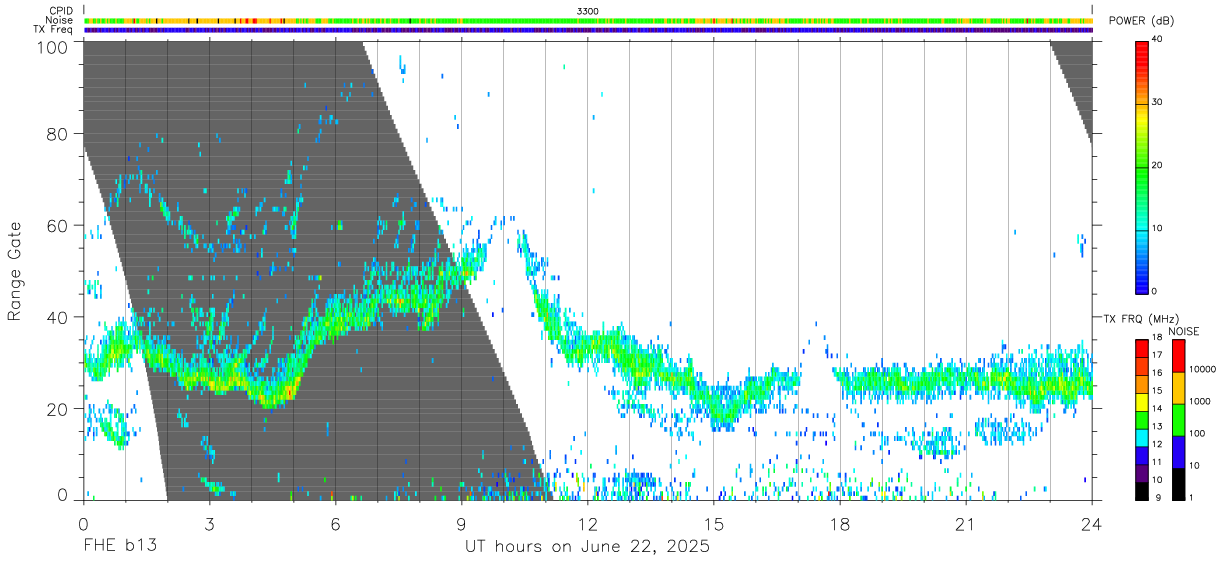Click the red segment of TX FRQ bar
Image resolution: width=1228 pixels, height=567 pixels.
click(x=1141, y=346)
